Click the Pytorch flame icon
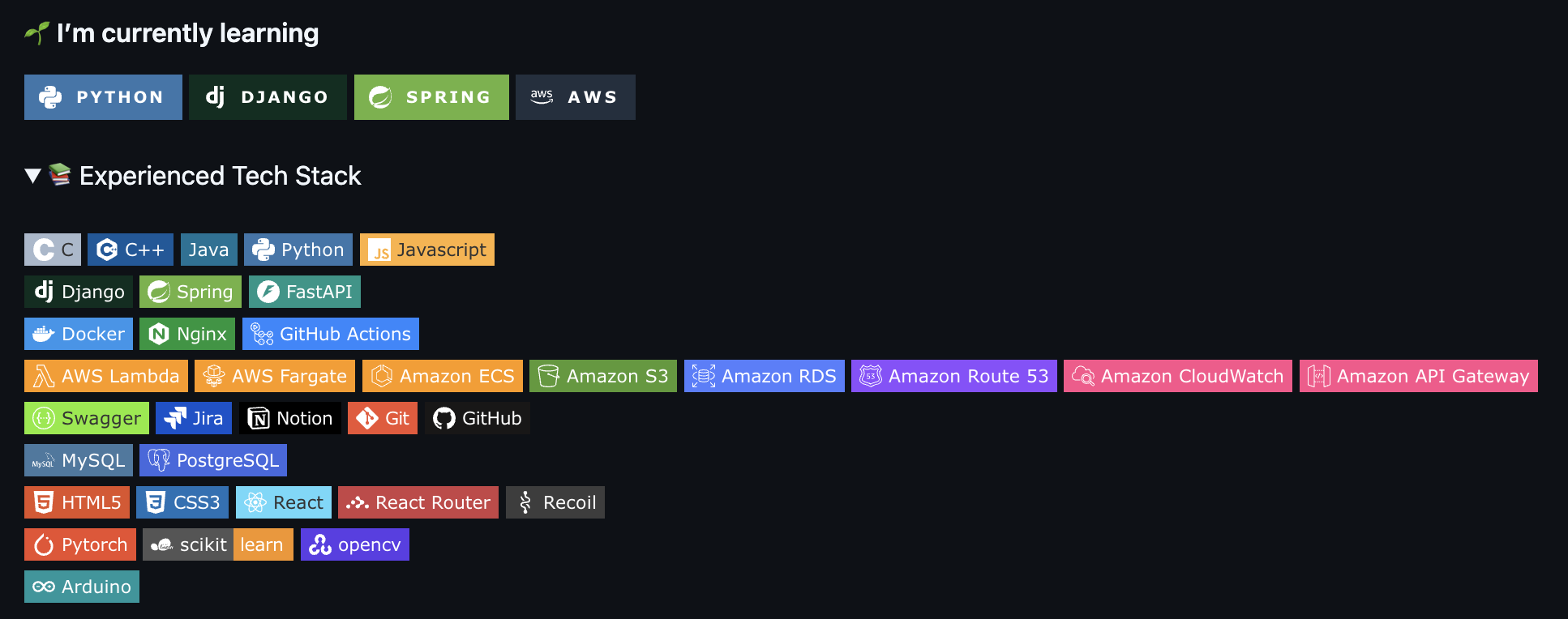 pyautogui.click(x=44, y=545)
